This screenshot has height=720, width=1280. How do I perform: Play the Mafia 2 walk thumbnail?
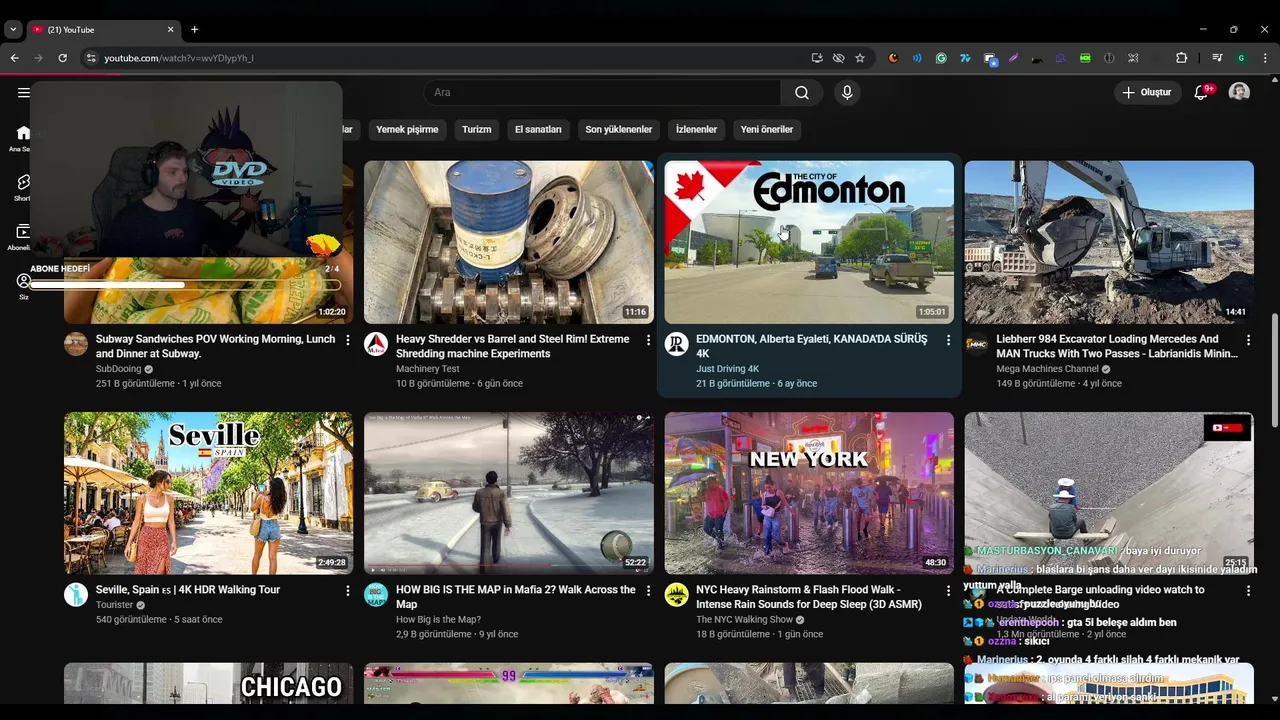(x=509, y=493)
